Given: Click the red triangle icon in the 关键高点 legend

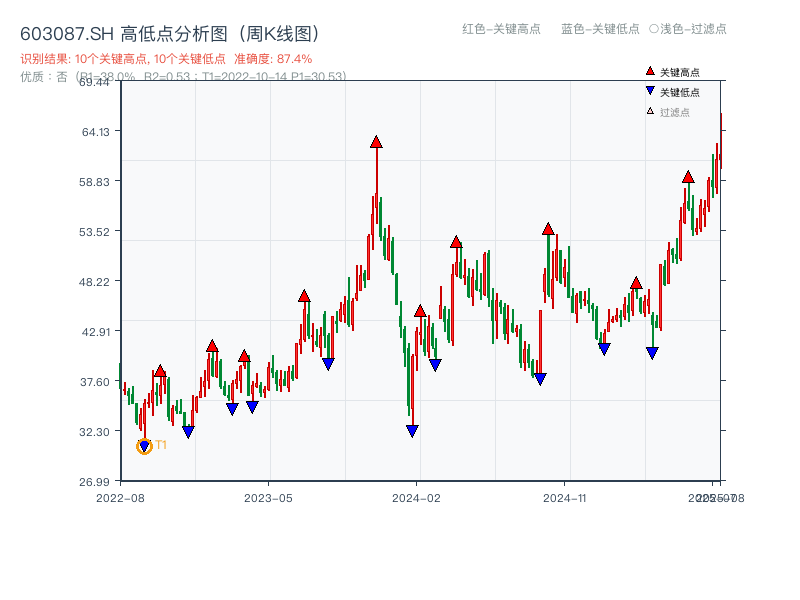Looking at the screenshot, I should tap(650, 71).
